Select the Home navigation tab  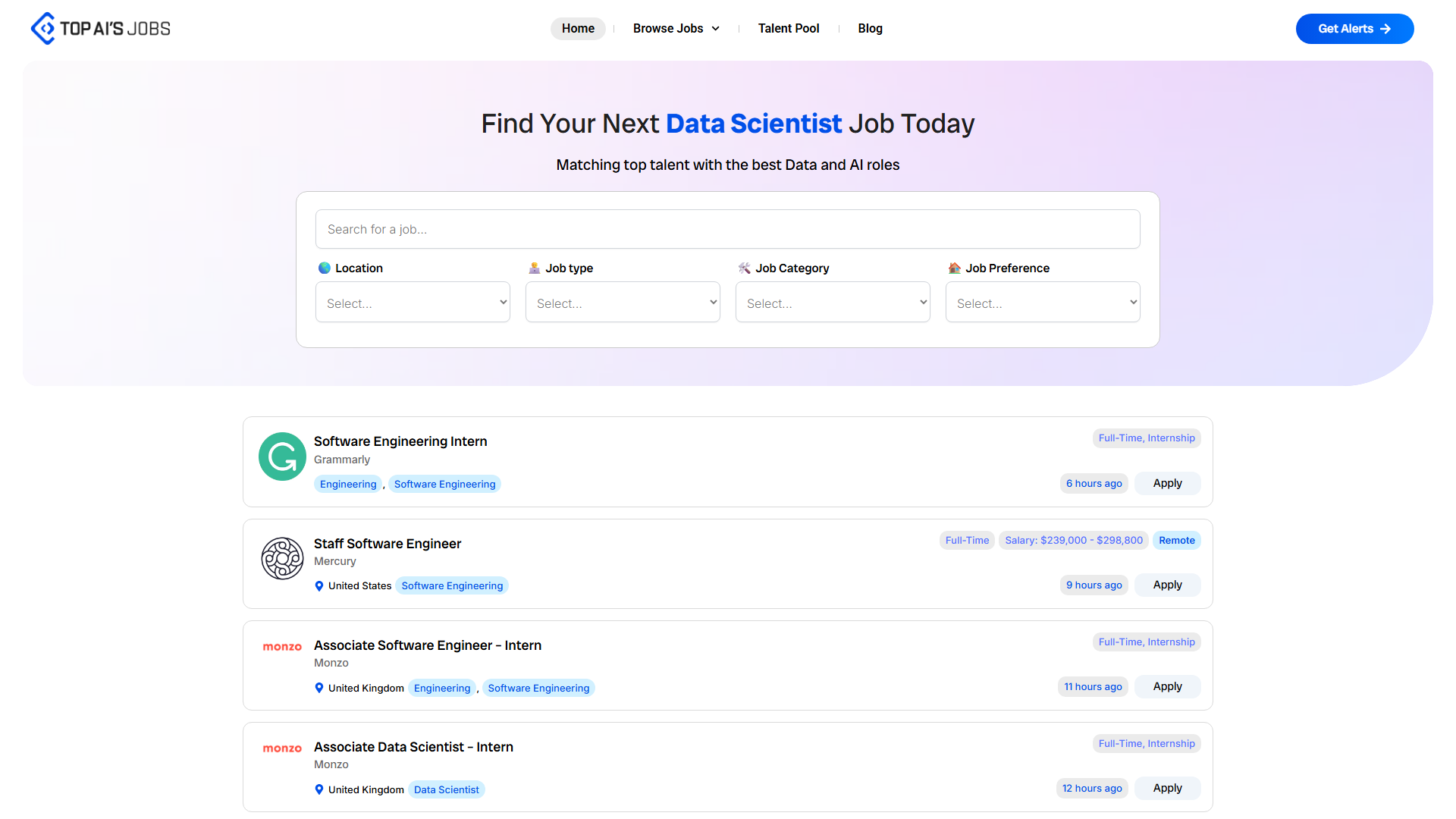coord(578,28)
